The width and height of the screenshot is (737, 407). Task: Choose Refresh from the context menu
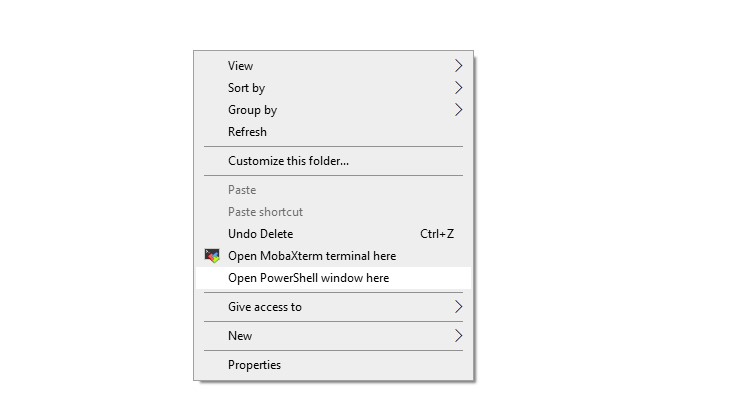[x=247, y=132]
